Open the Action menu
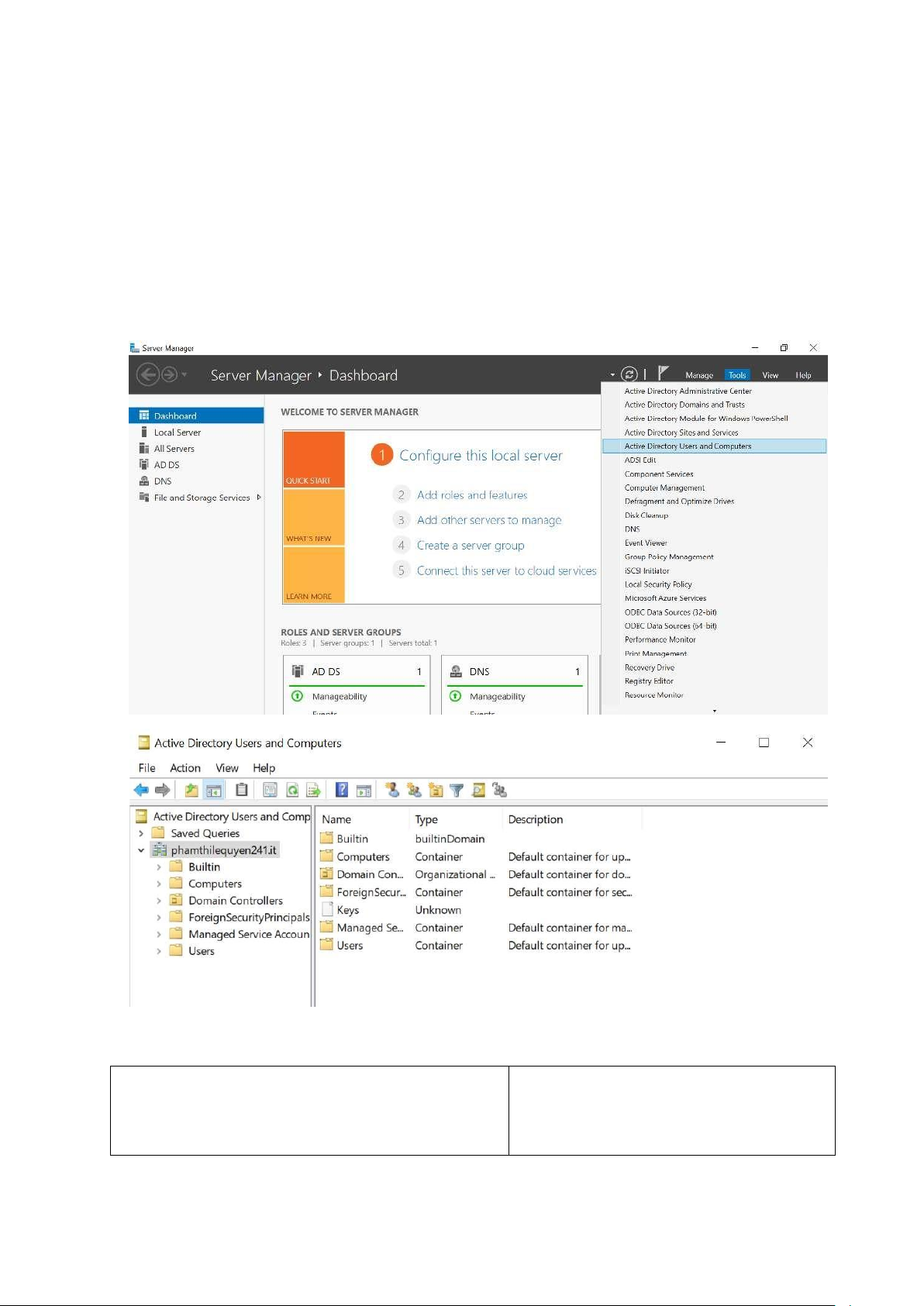 (185, 768)
